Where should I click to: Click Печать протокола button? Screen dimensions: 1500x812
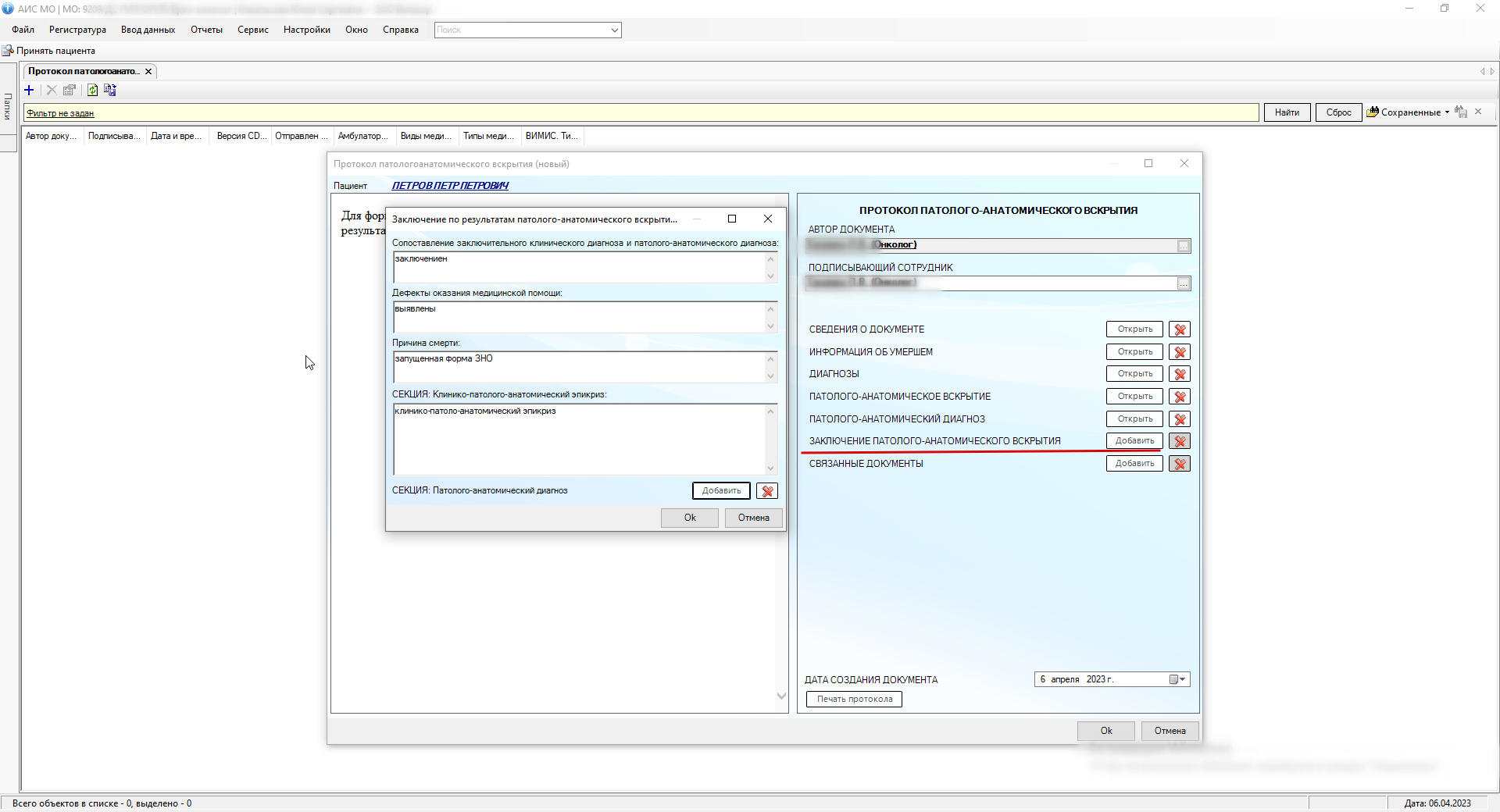click(x=855, y=700)
